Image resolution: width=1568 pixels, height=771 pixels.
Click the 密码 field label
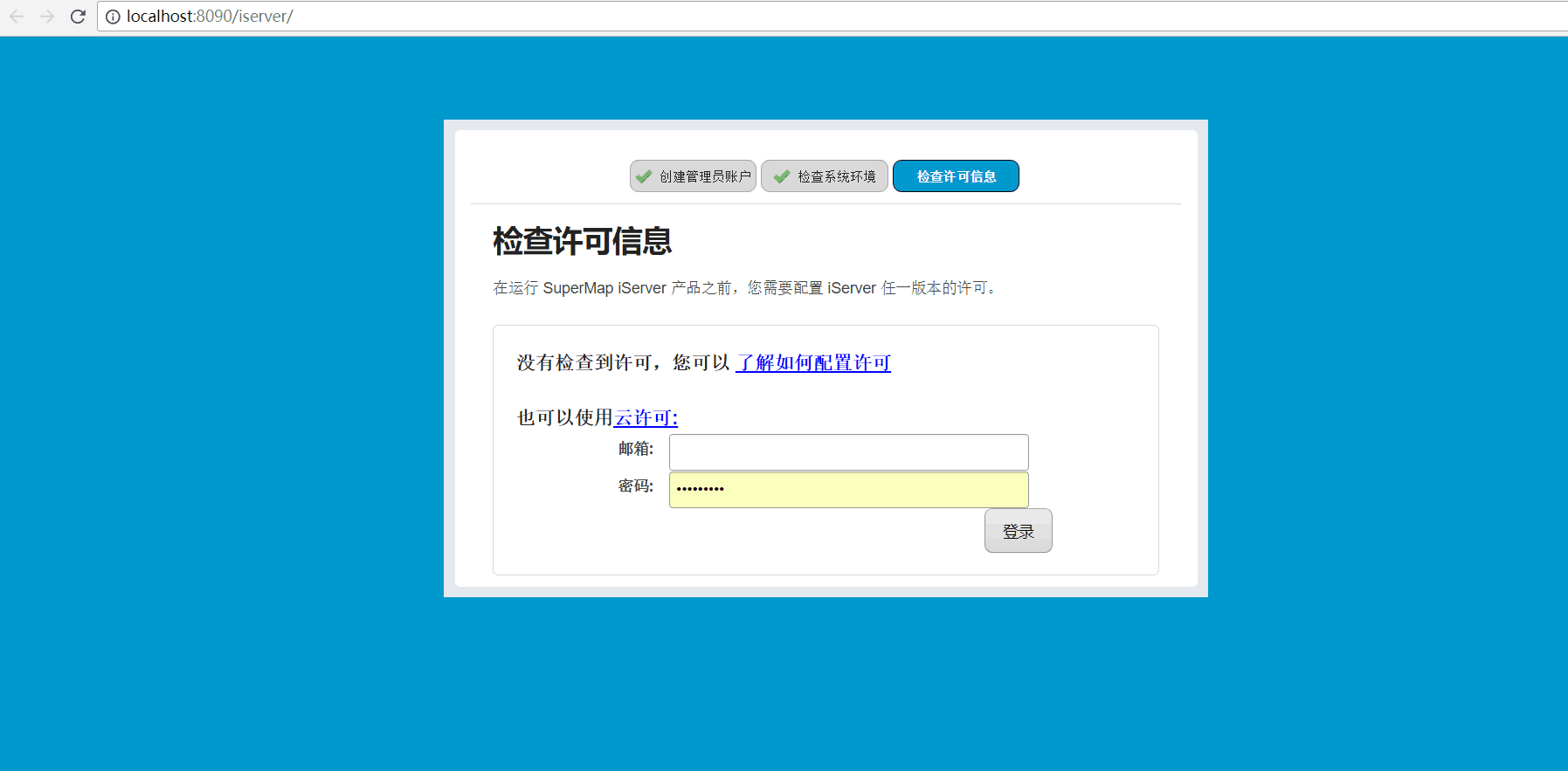[x=635, y=486]
